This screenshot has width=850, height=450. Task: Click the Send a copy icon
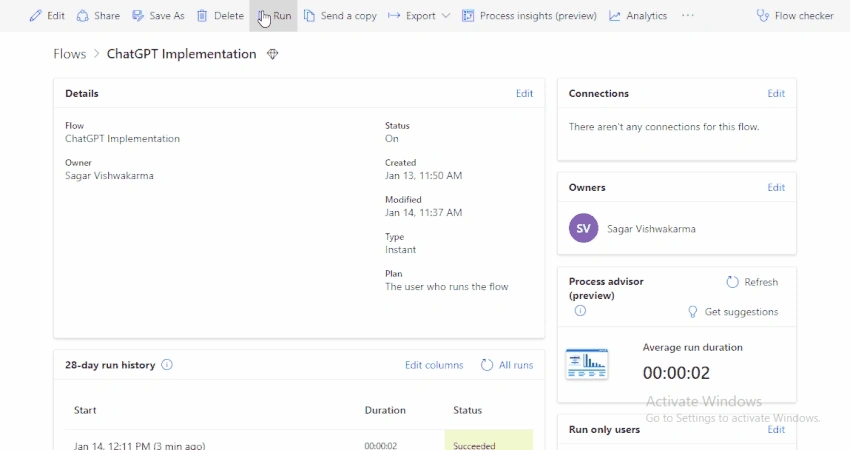click(x=309, y=16)
